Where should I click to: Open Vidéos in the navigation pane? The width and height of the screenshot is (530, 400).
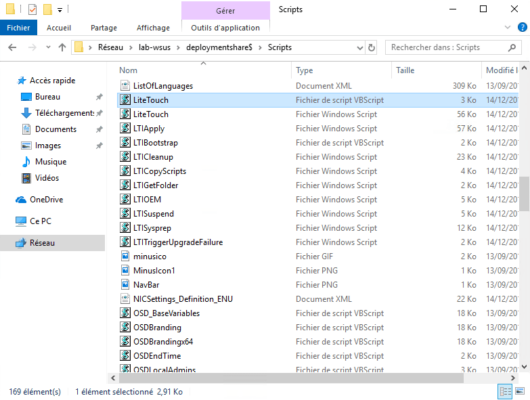(47, 178)
